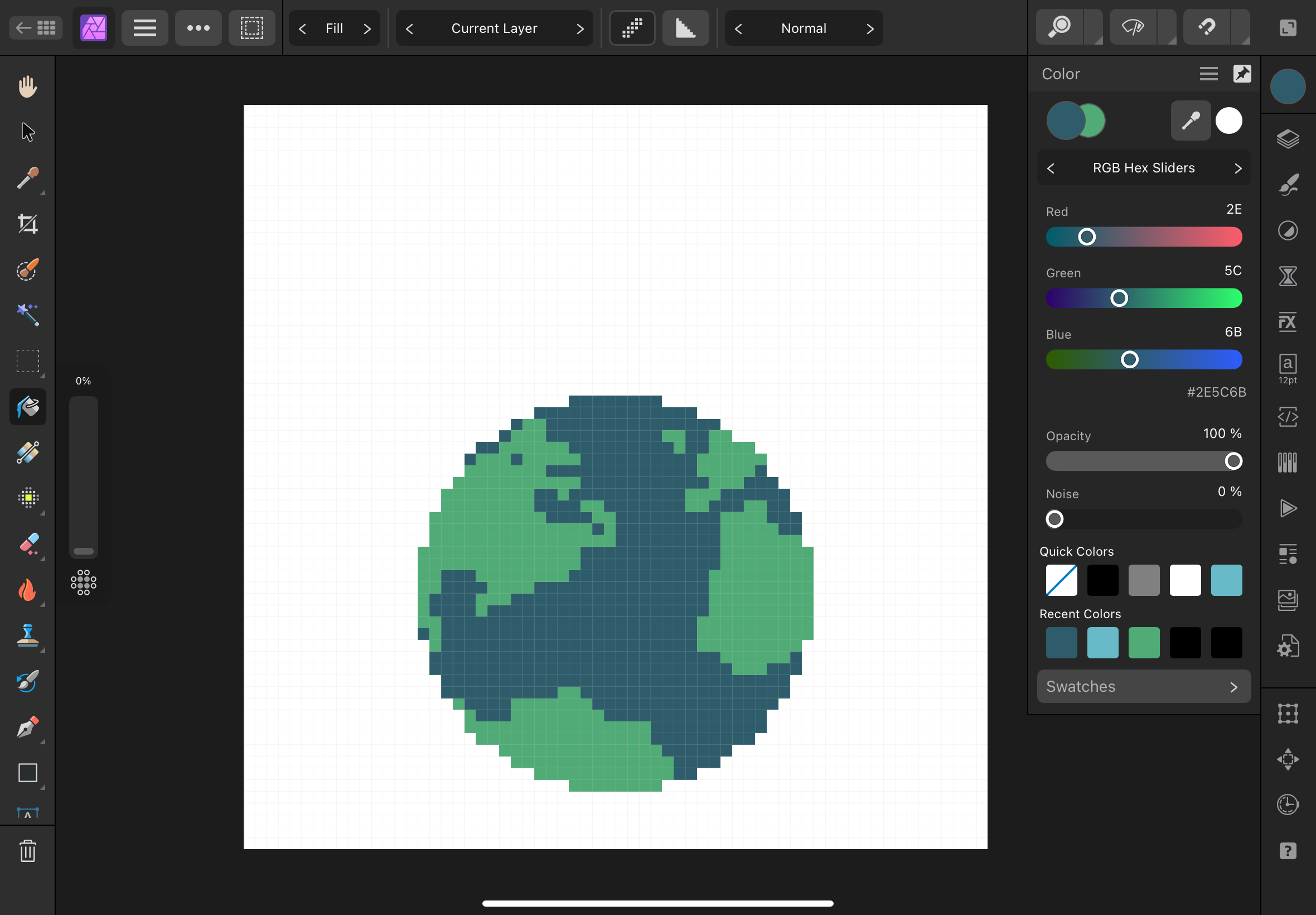Open the Layers studio panel
The width and height of the screenshot is (1316, 915).
coord(1288,139)
